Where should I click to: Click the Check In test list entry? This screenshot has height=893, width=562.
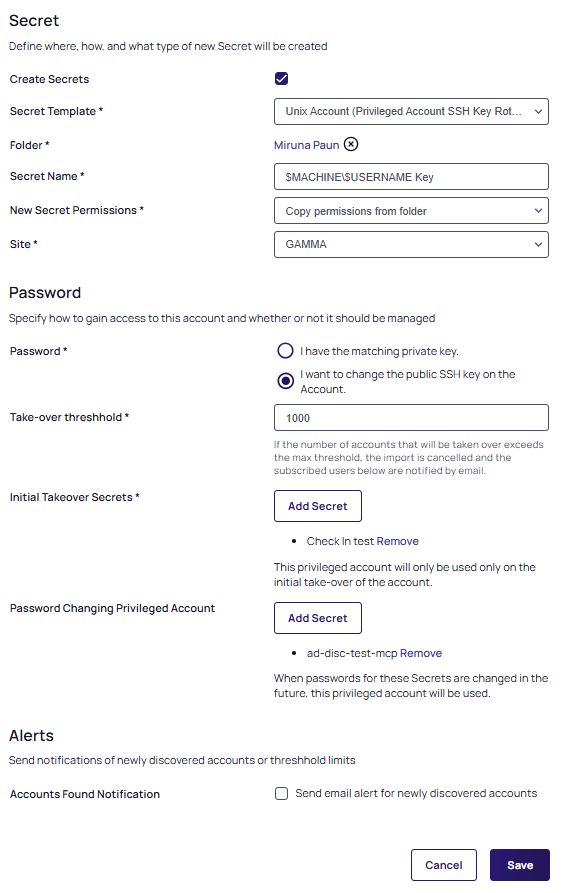tap(340, 541)
